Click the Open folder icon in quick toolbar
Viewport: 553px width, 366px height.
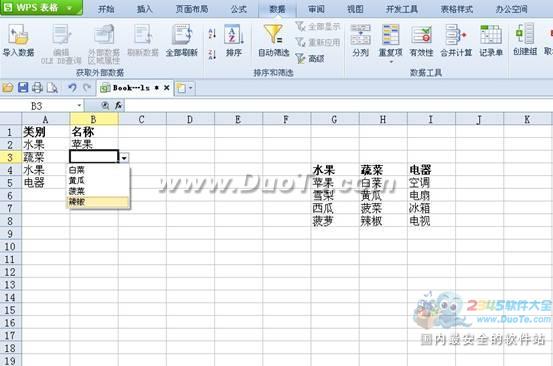pyautogui.click(x=8, y=87)
